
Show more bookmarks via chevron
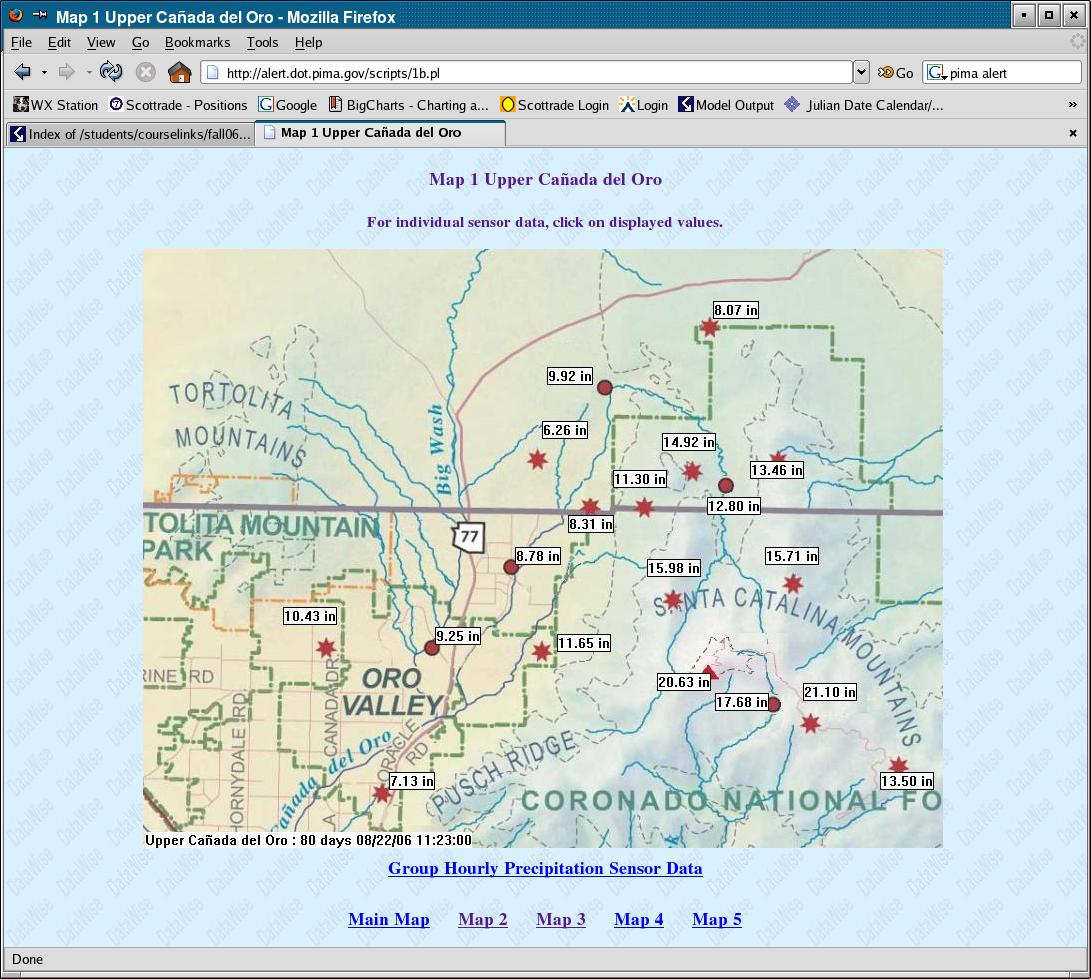(1072, 105)
